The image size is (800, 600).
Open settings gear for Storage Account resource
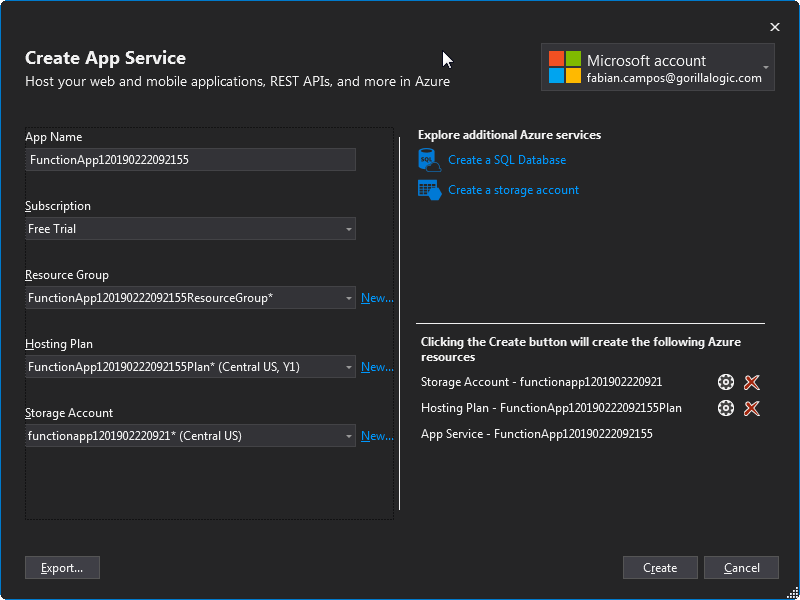726,382
